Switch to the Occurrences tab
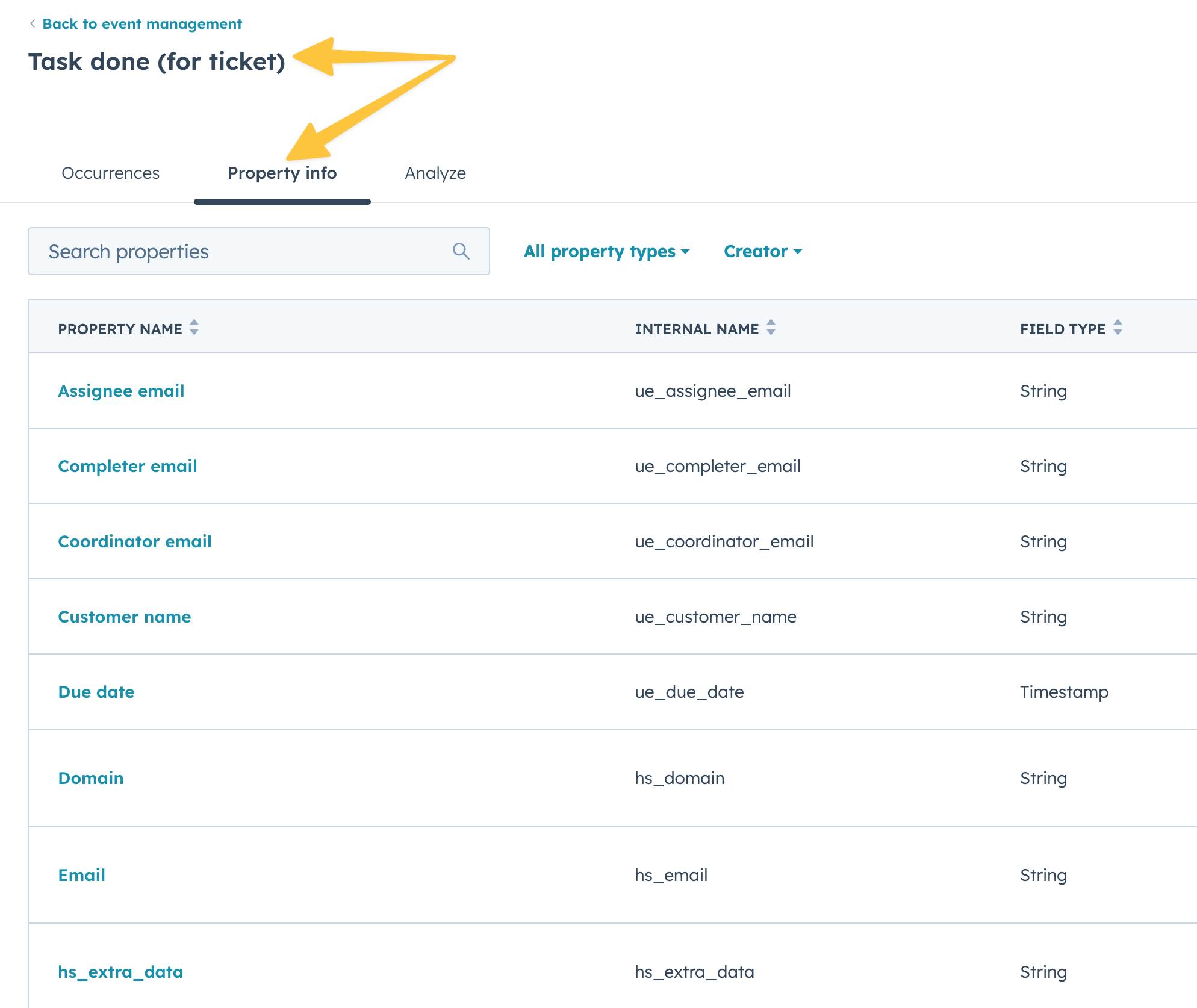This screenshot has width=1197, height=1008. [110, 173]
